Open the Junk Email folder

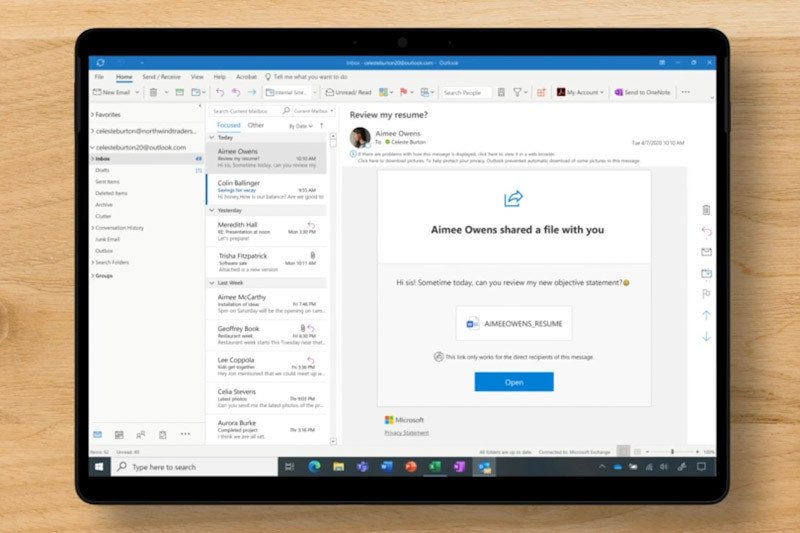click(107, 239)
